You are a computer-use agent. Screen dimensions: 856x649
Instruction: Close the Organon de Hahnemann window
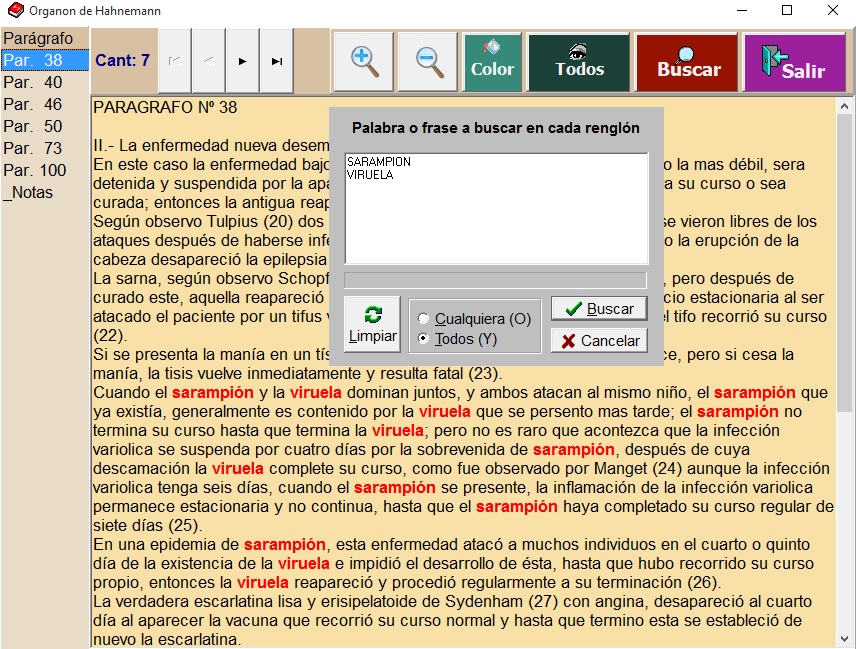(x=833, y=10)
